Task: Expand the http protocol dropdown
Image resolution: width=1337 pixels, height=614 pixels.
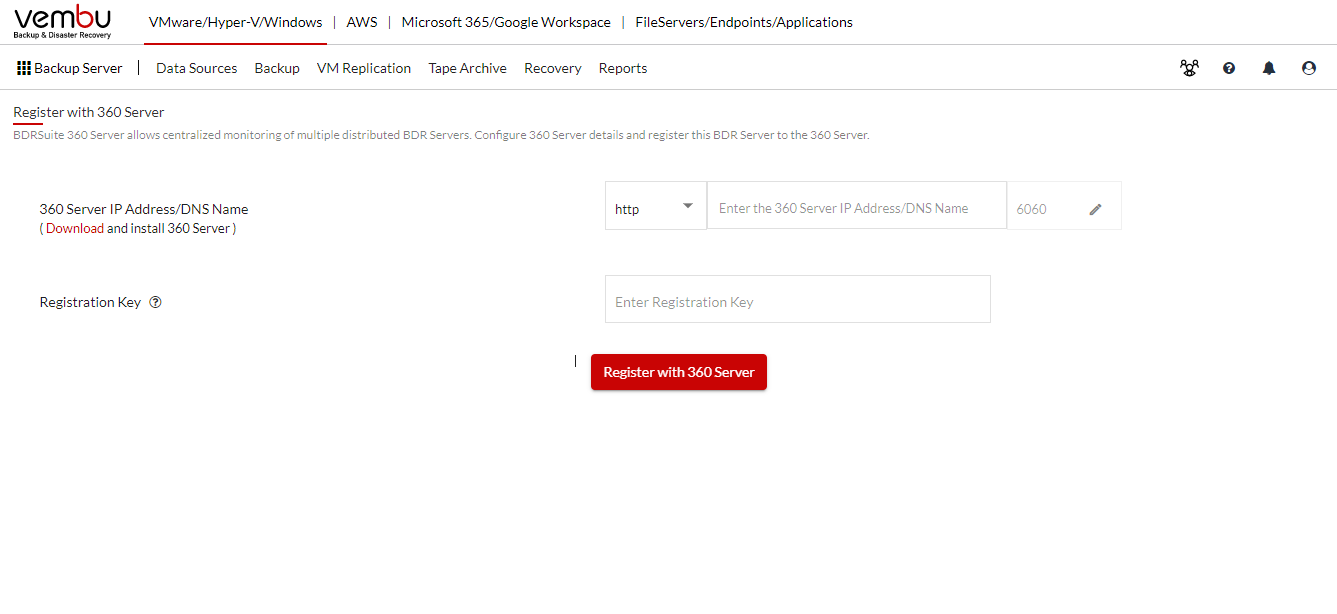Action: 656,205
